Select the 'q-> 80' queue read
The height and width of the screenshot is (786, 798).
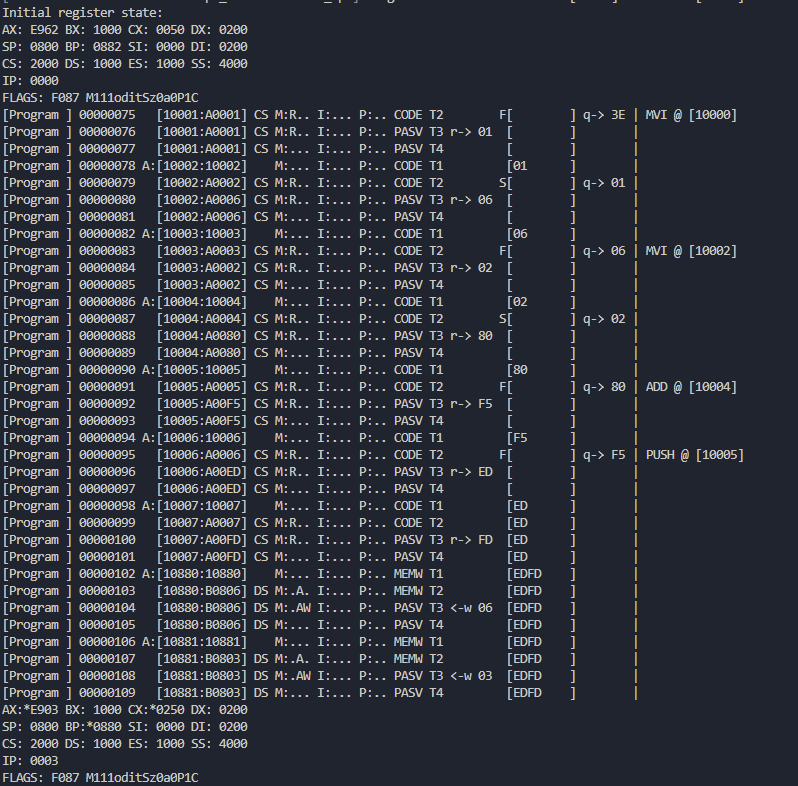(604, 386)
